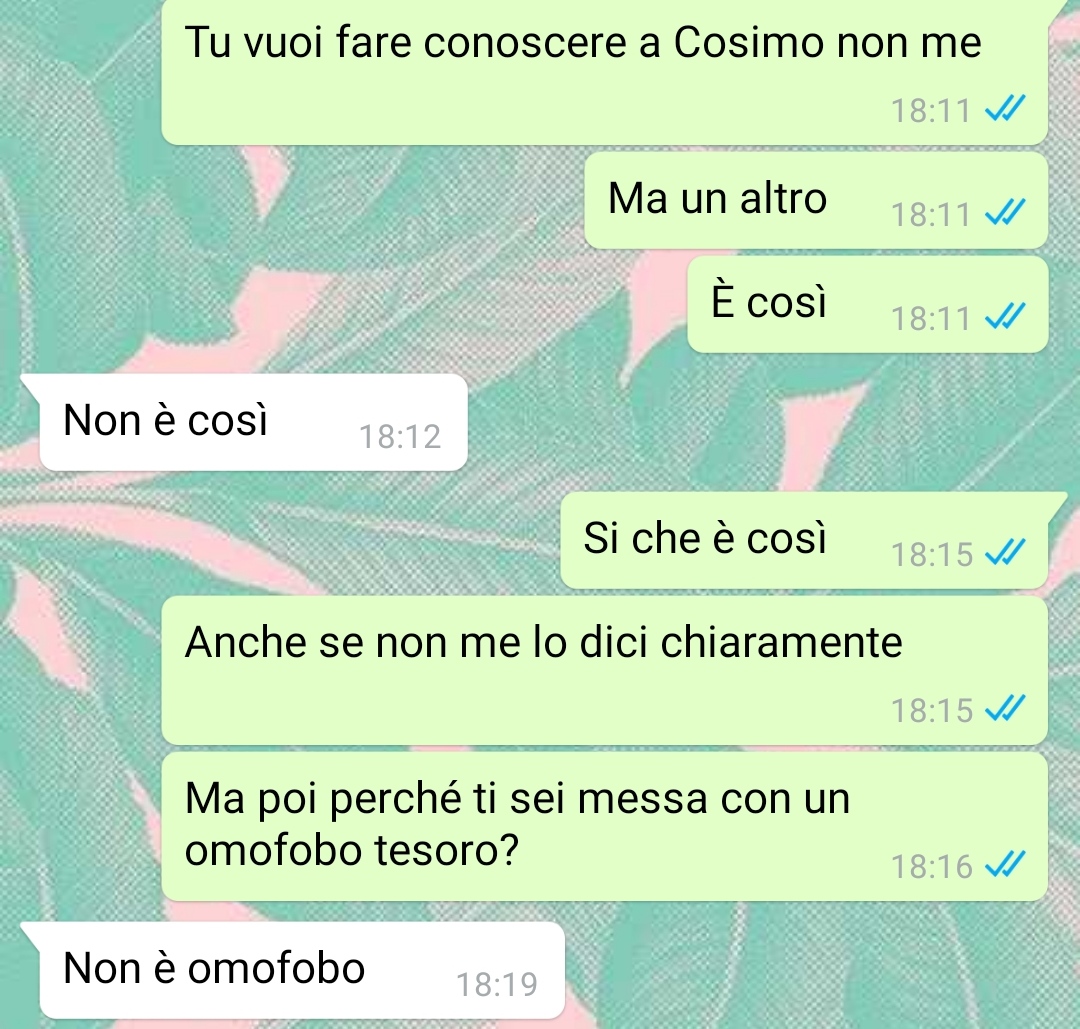Select the sent 'È così' bubble

868,304
